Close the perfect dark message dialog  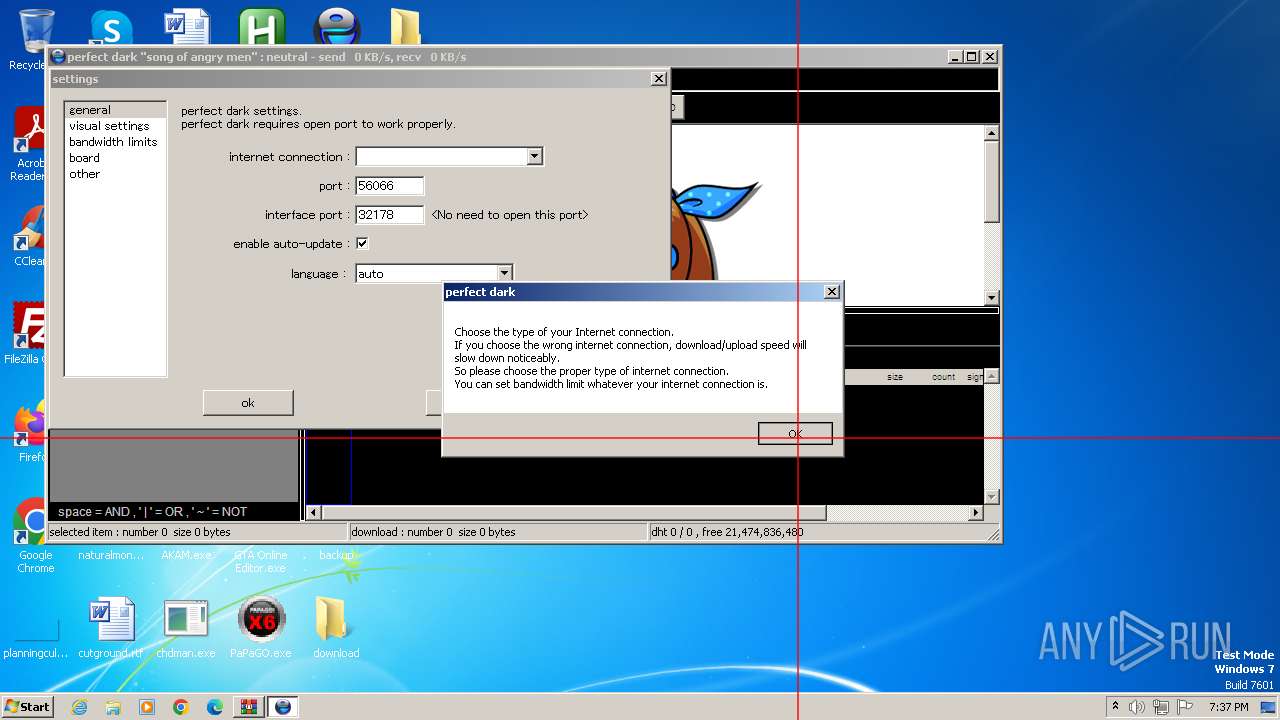(x=831, y=291)
